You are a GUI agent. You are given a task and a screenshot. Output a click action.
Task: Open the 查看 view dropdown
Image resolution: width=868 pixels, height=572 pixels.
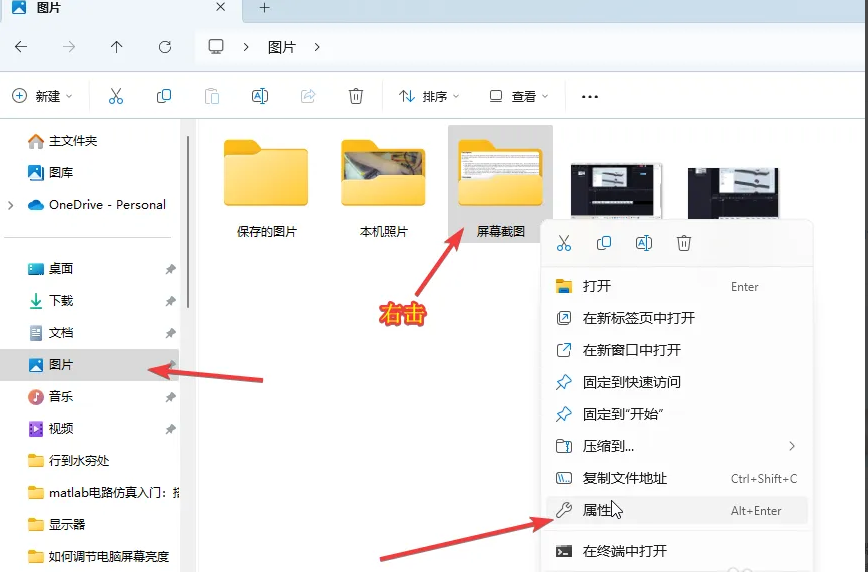[x=519, y=96]
